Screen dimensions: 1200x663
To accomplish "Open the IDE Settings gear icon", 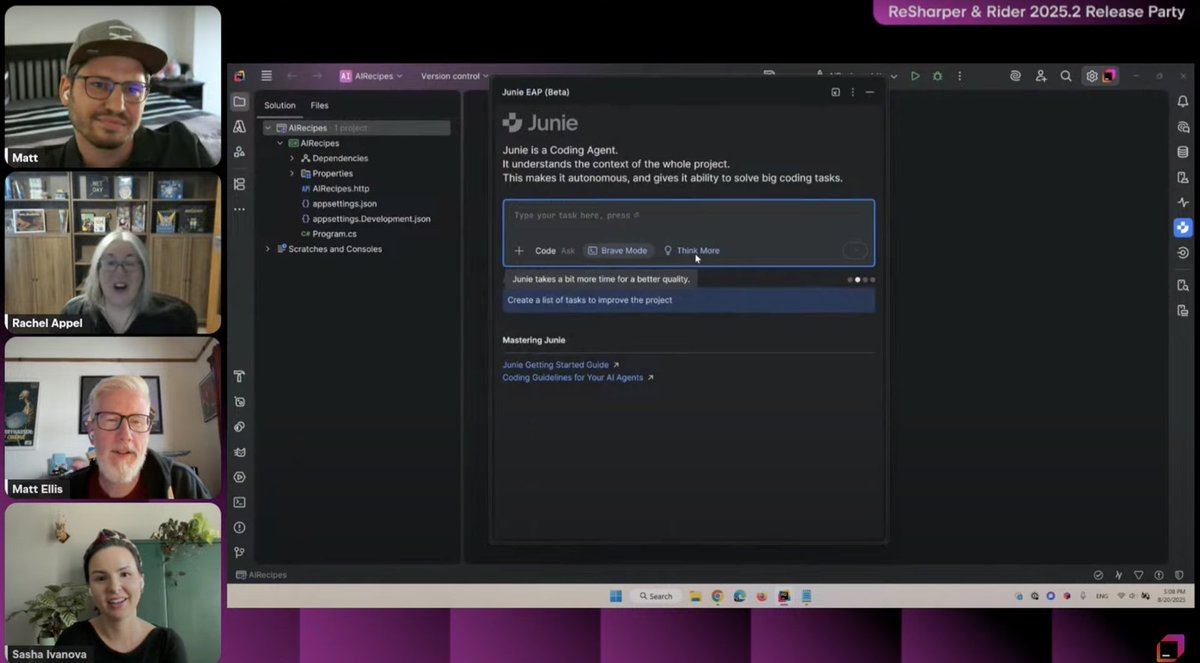I will coord(1091,76).
